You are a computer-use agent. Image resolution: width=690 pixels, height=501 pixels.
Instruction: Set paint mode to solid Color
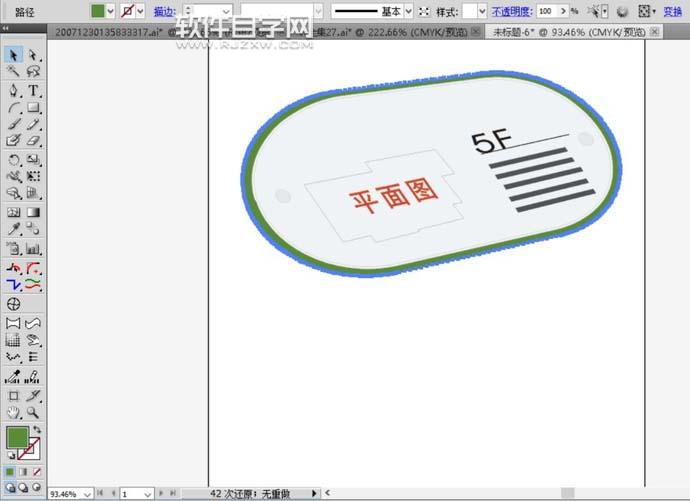10,472
